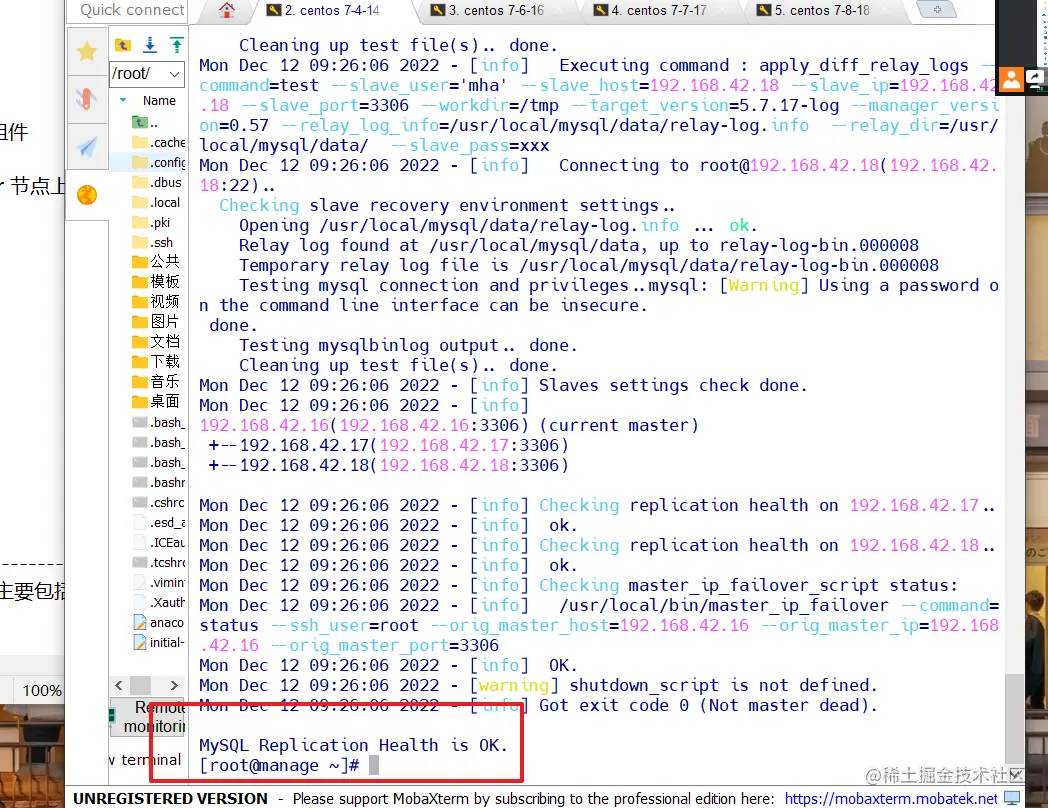Open the home tab icon
The height and width of the screenshot is (808, 1048).
coord(227,10)
